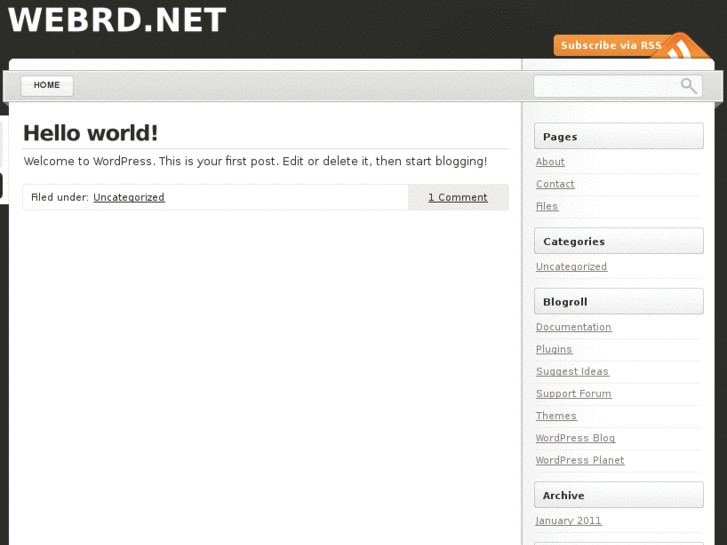Open the Suggest Ideas link
The height and width of the screenshot is (545, 727).
pyautogui.click(x=573, y=372)
